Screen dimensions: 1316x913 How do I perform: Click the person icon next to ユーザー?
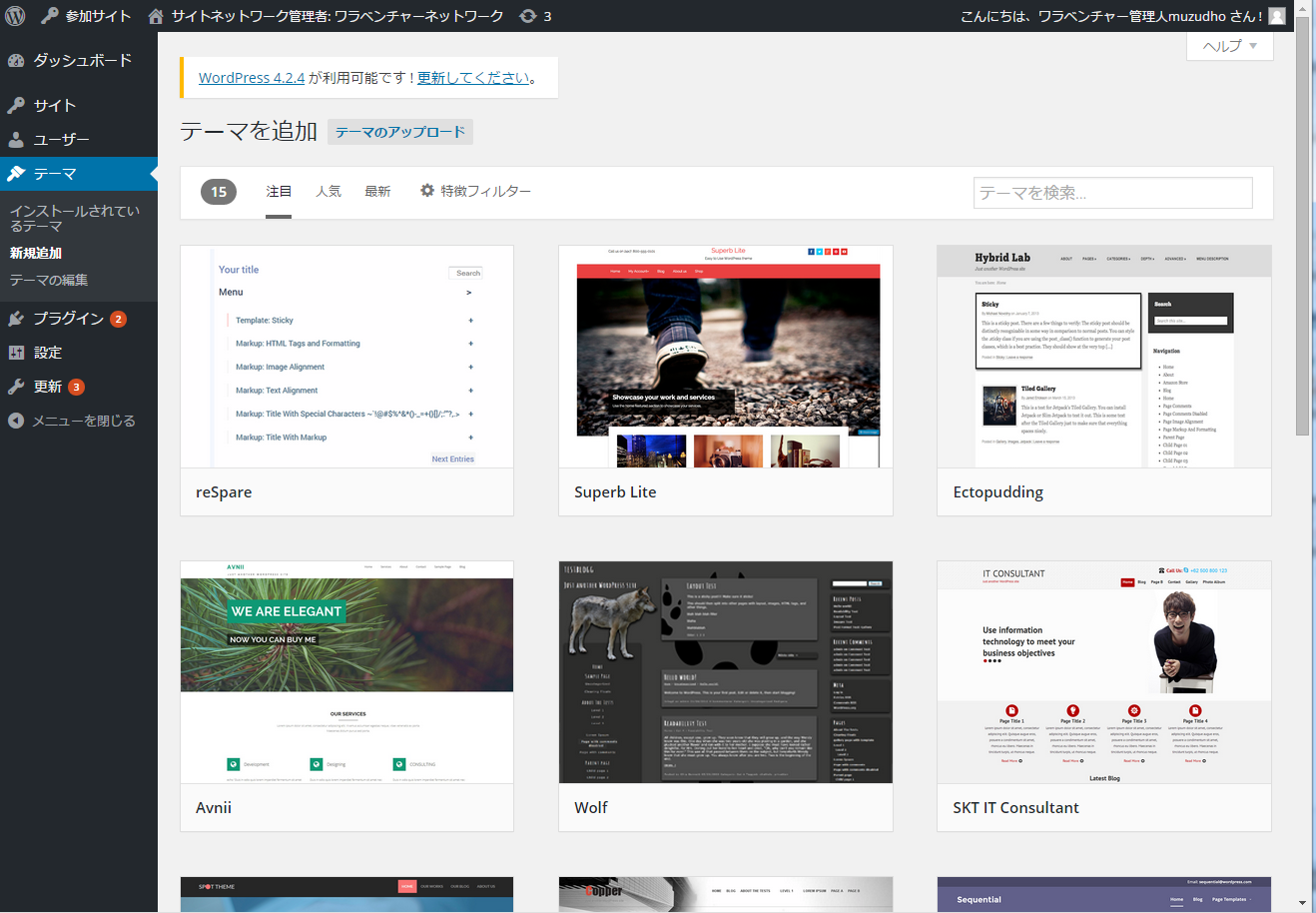[16, 140]
